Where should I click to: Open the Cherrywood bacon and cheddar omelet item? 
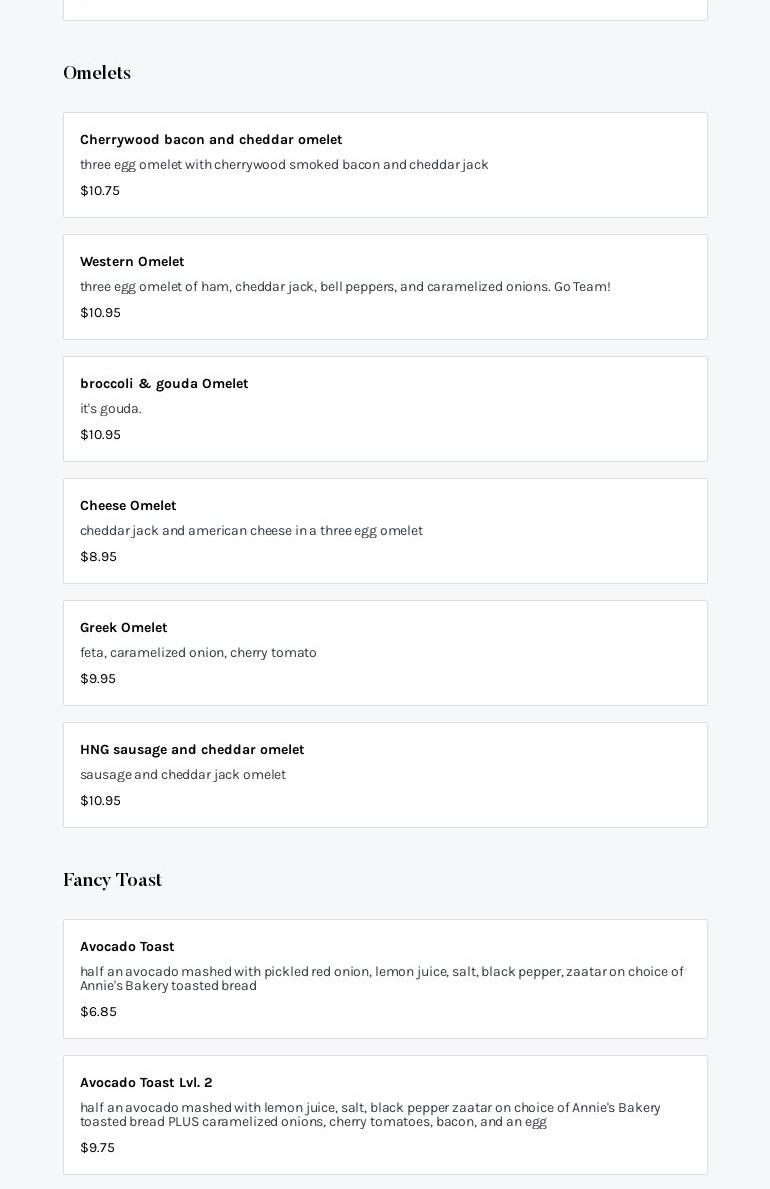pos(211,140)
